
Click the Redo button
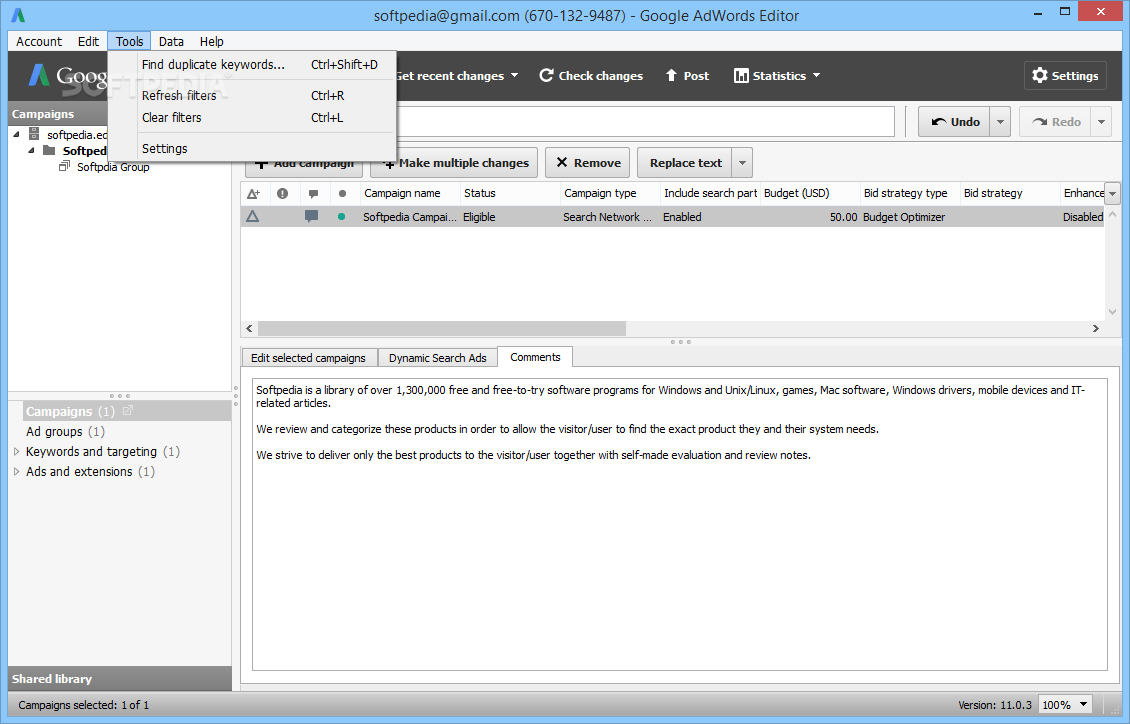[1055, 122]
